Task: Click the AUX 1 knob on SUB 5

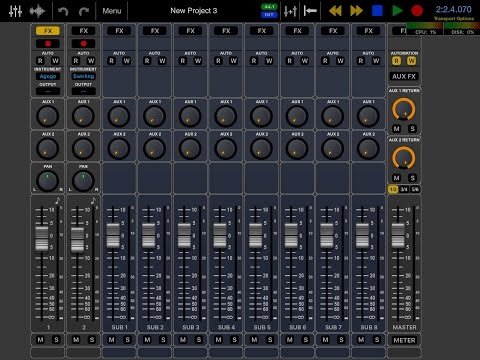Action: pyautogui.click(x=261, y=116)
